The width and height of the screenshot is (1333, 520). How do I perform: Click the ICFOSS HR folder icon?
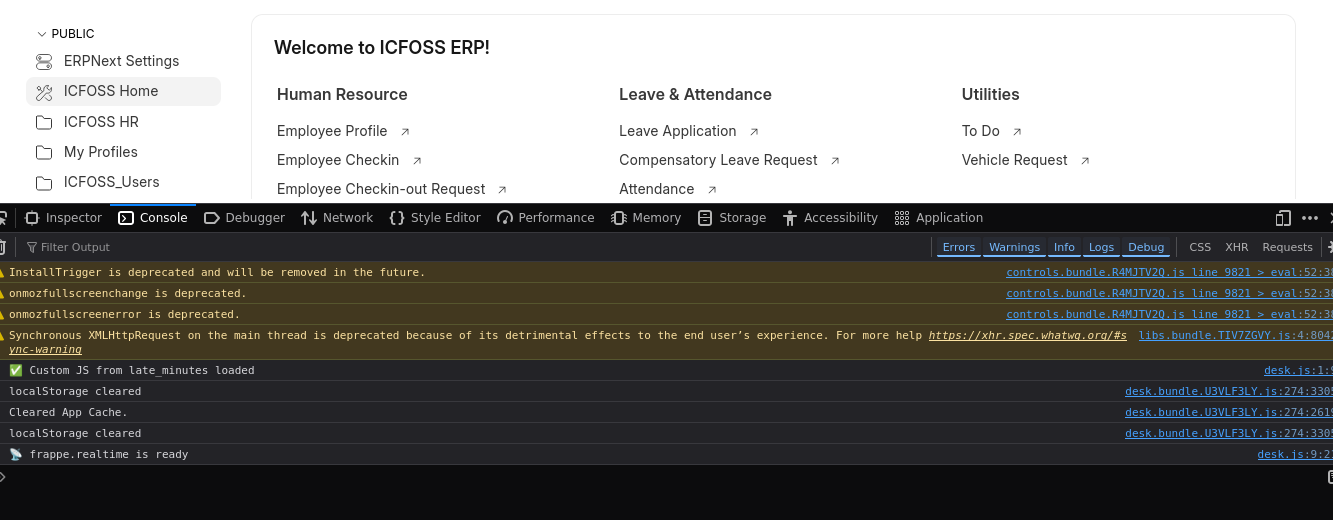tap(44, 122)
